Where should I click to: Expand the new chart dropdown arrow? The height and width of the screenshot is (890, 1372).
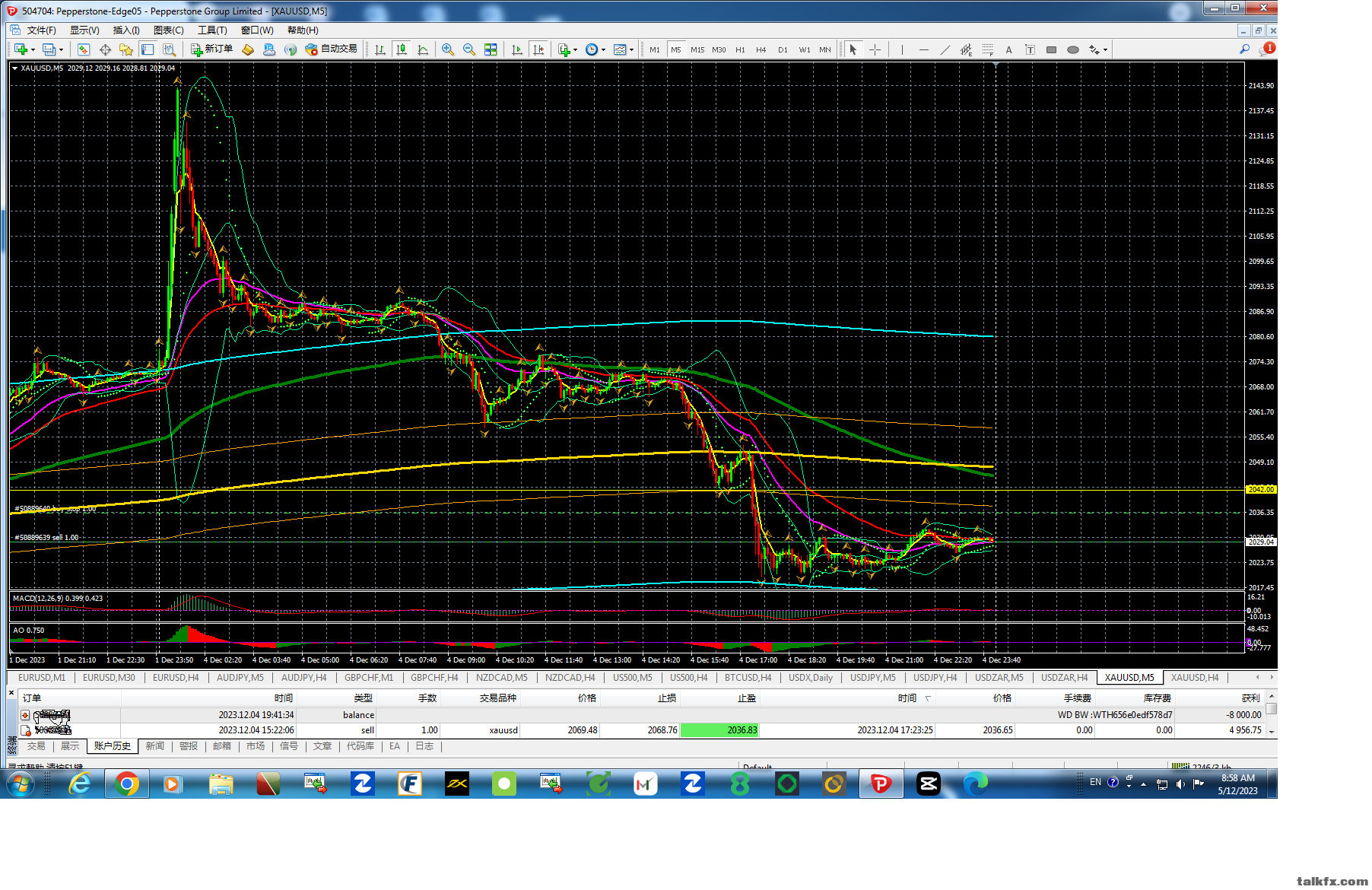[33, 50]
